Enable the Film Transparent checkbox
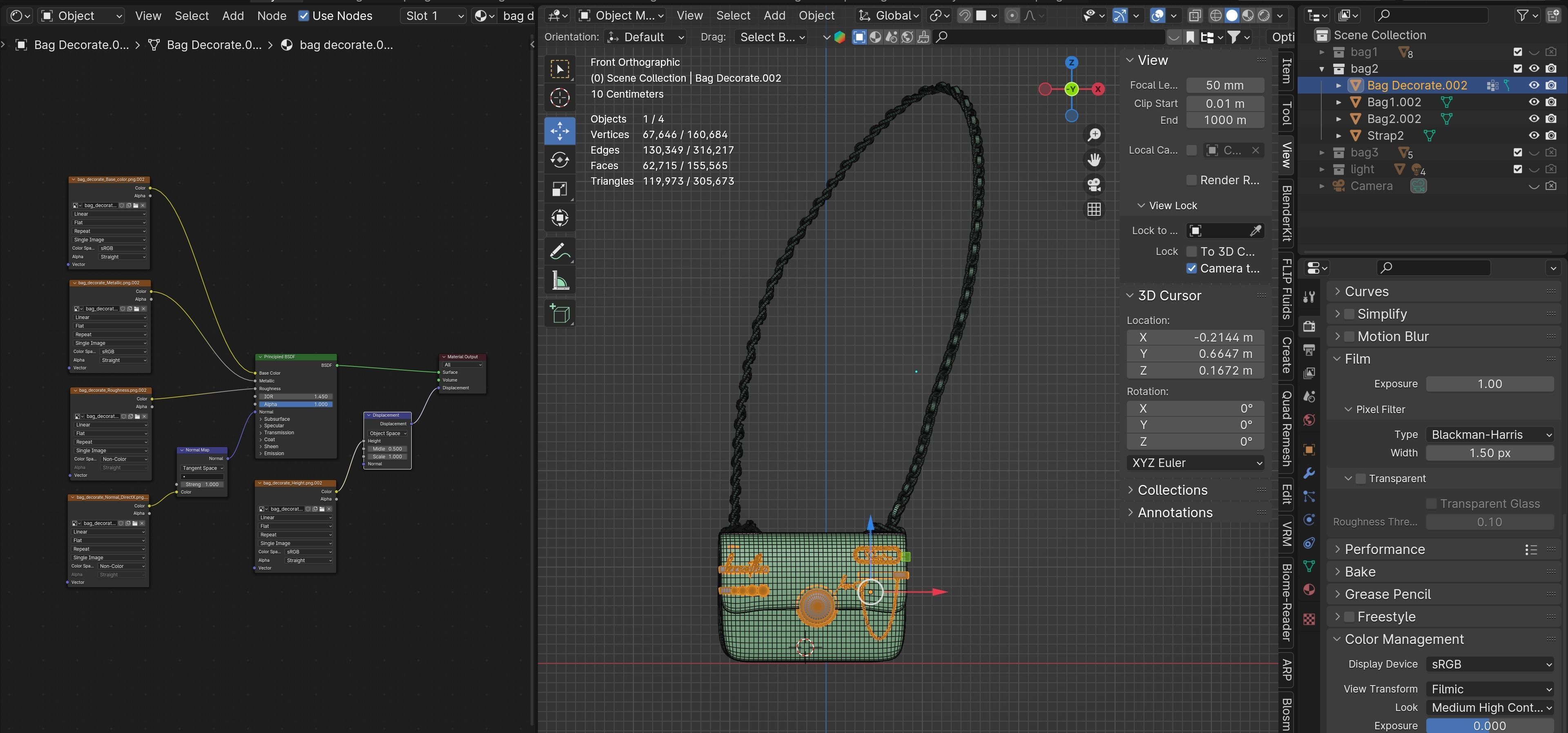The width and height of the screenshot is (1568, 733). click(x=1361, y=478)
